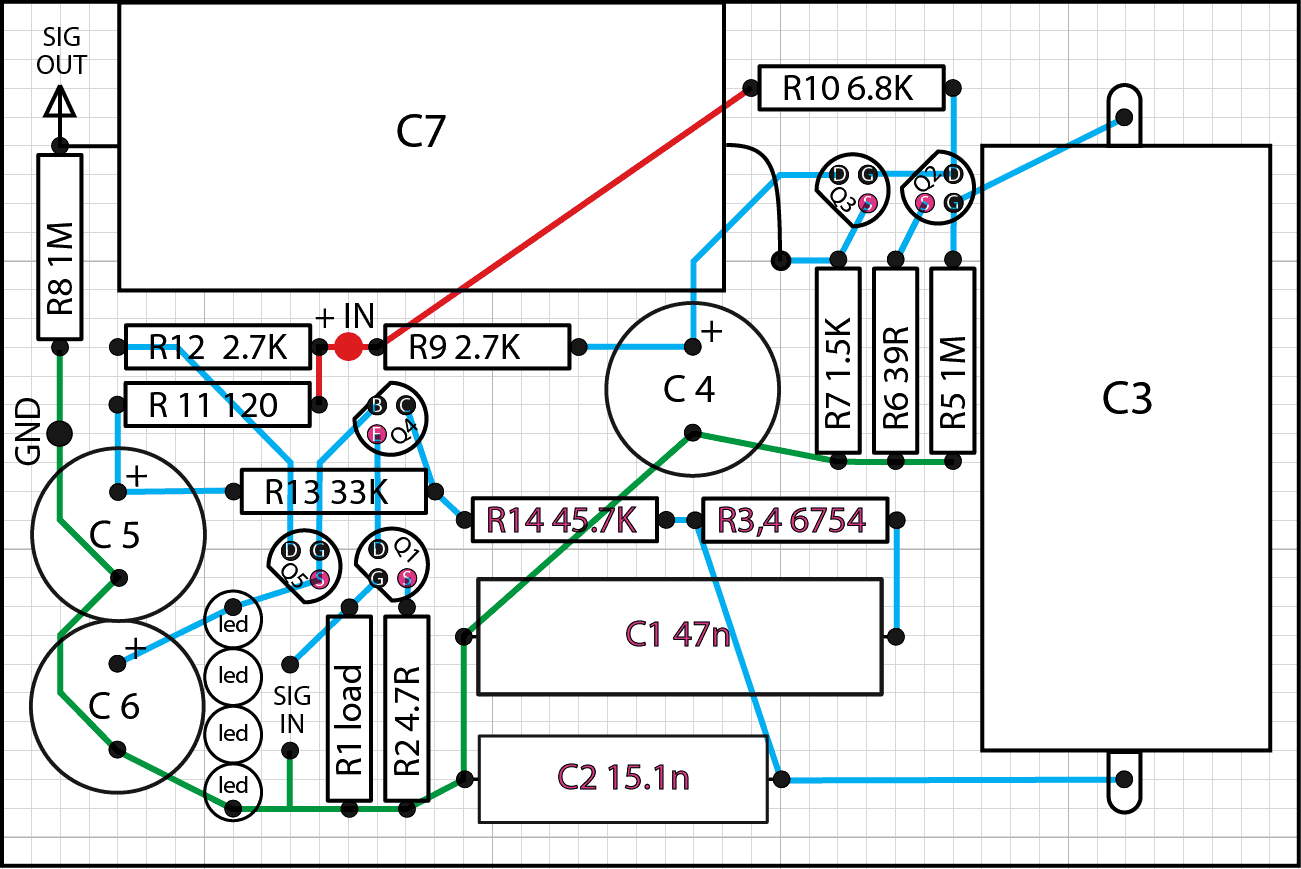Click the Q2 gate pin G
The image size is (1301, 869).
tap(953, 203)
